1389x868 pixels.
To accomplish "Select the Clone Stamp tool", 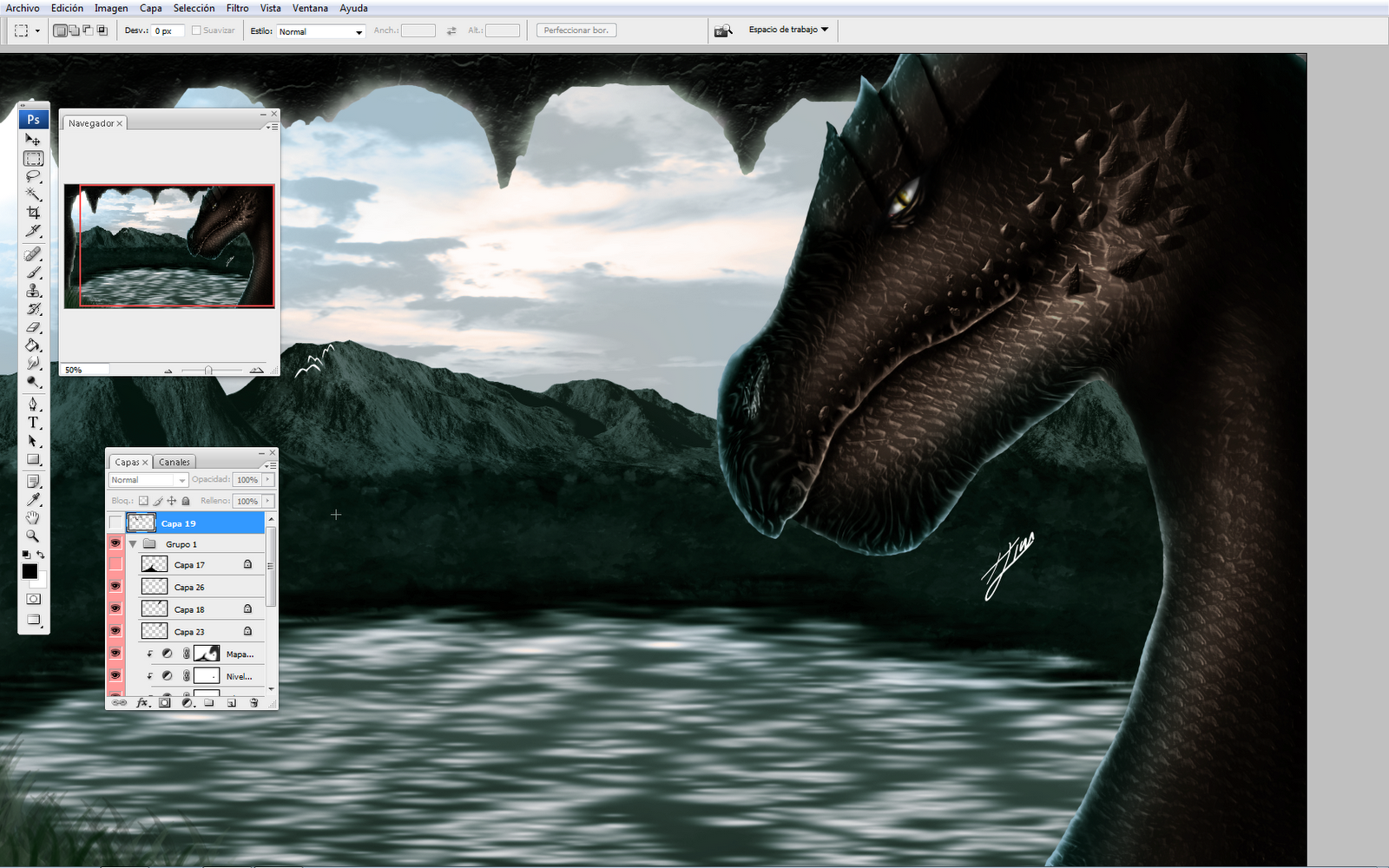I will 33,291.
